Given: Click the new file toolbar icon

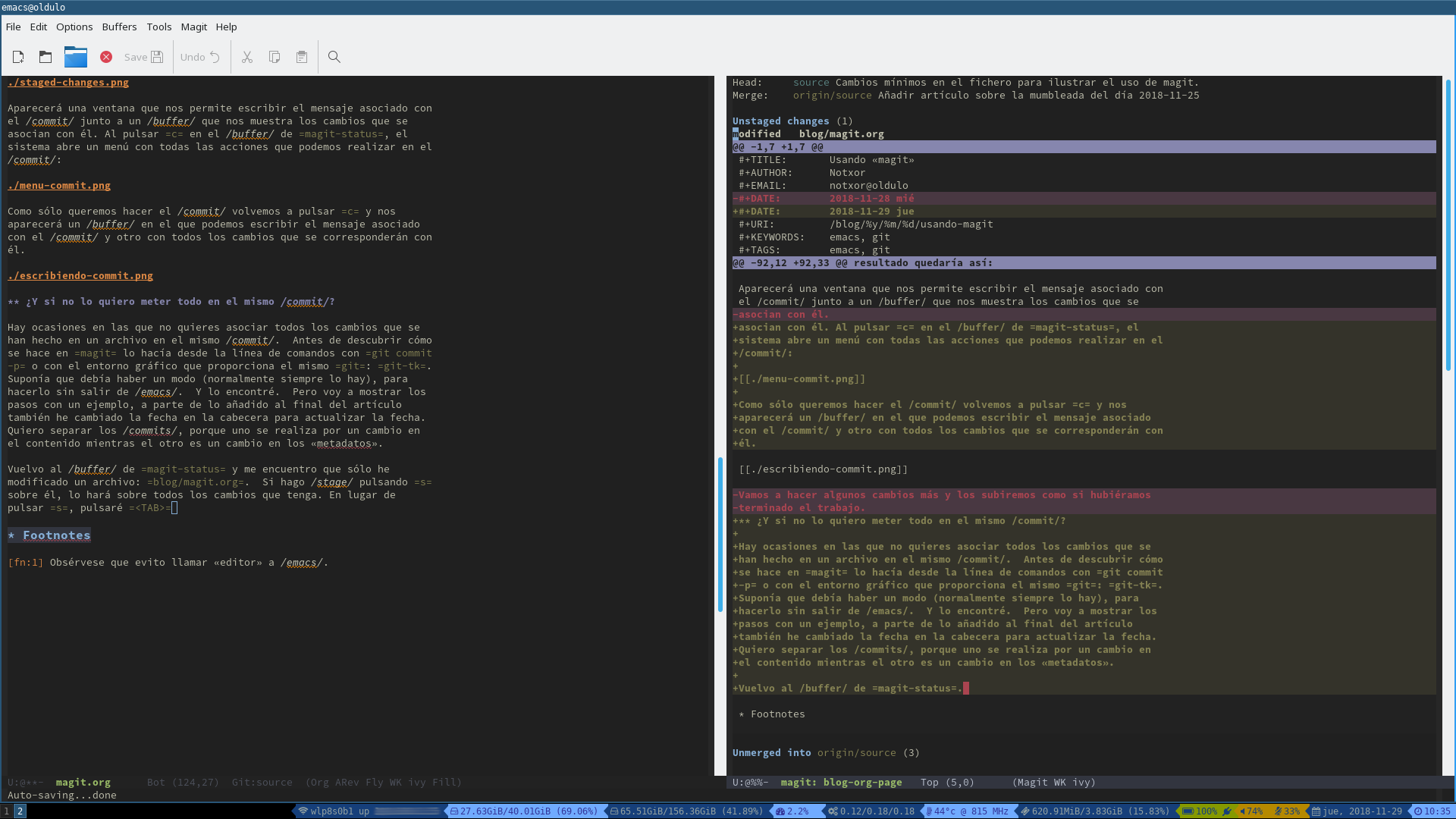Looking at the screenshot, I should 18,57.
